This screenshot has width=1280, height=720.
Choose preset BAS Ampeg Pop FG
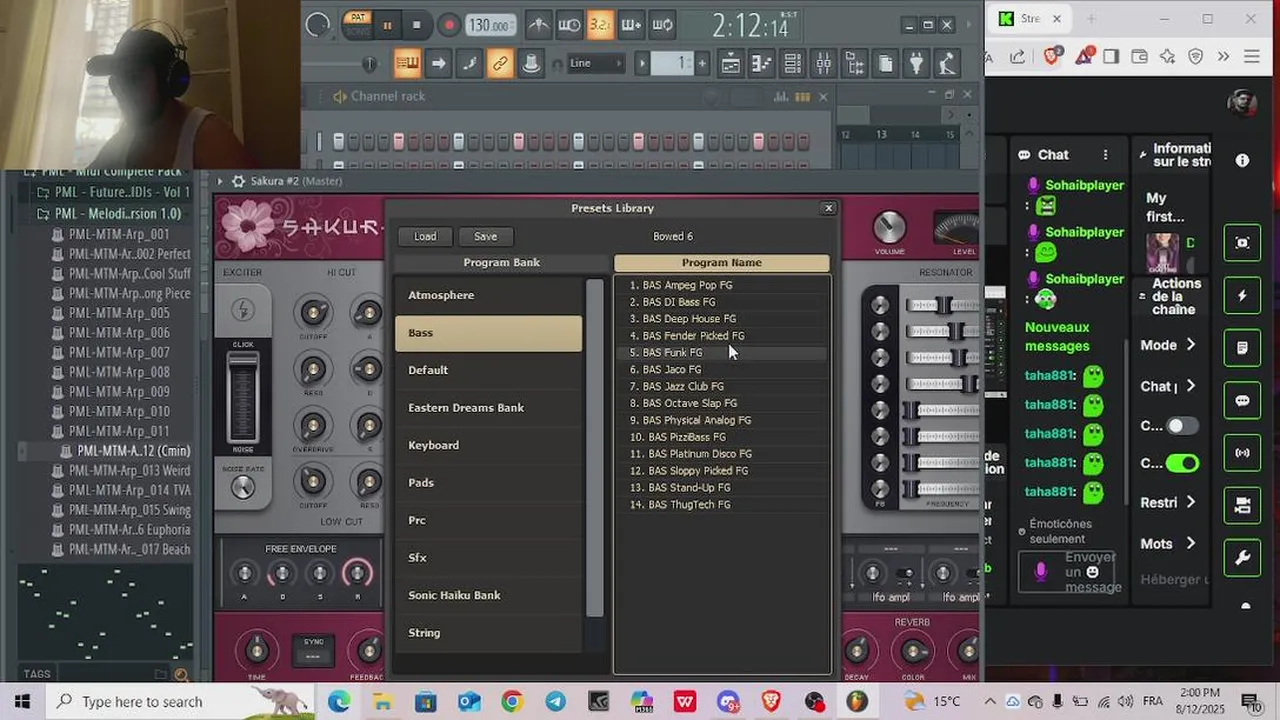[721, 285]
